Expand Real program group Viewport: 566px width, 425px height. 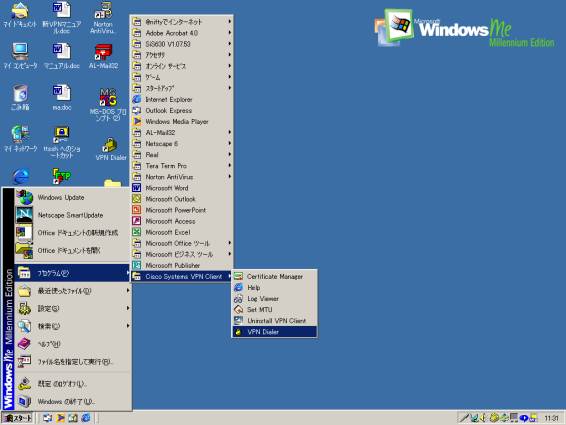pos(182,155)
